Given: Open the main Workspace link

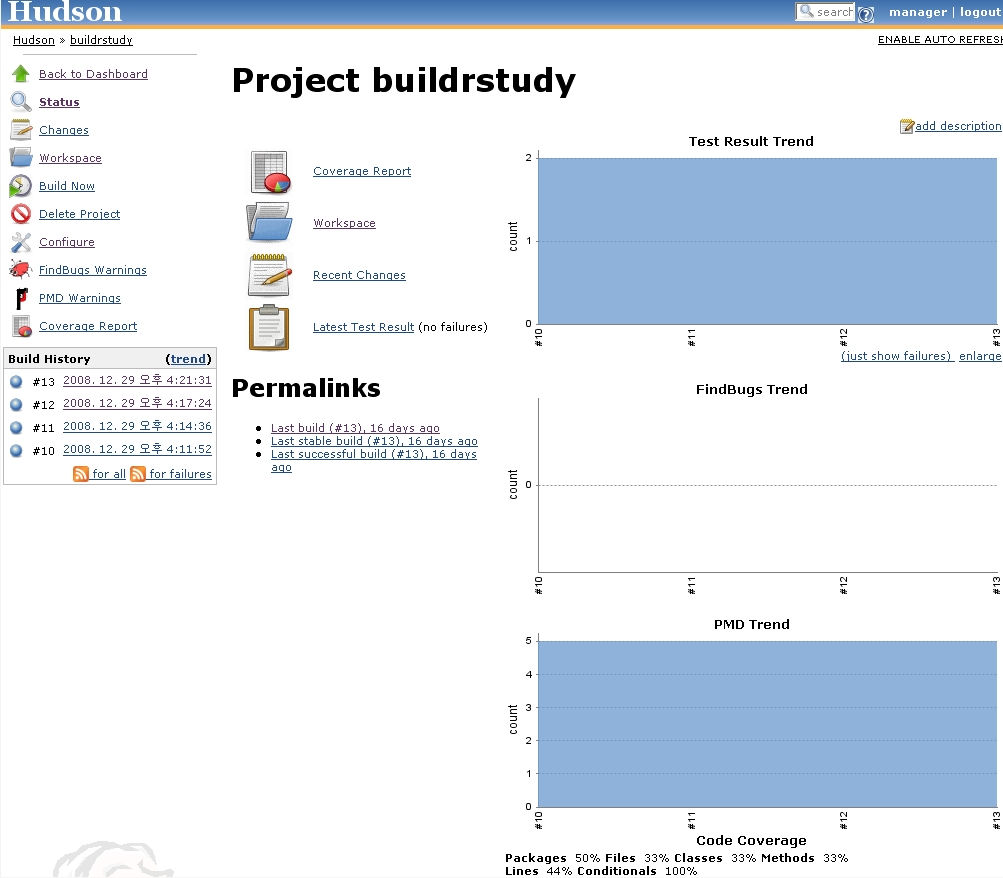Looking at the screenshot, I should click(344, 223).
